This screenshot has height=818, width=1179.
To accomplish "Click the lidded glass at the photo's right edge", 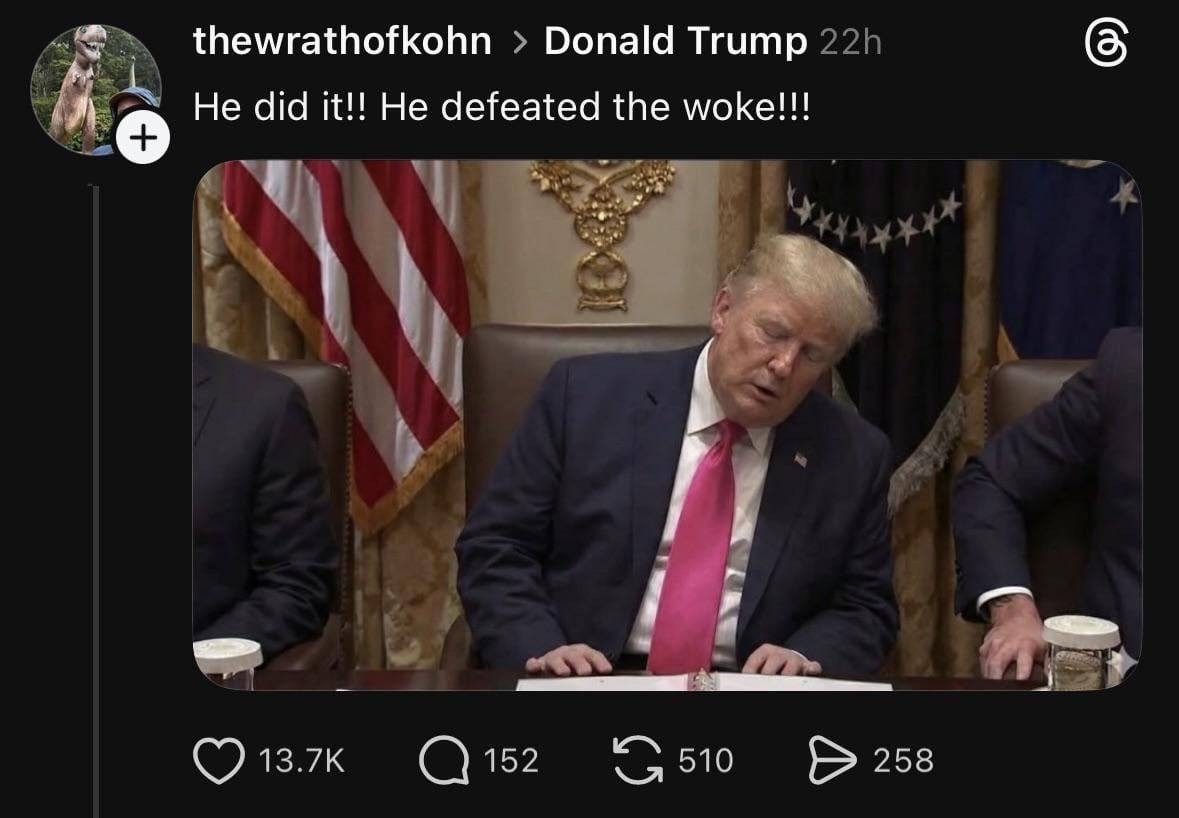I will click(x=1081, y=651).
